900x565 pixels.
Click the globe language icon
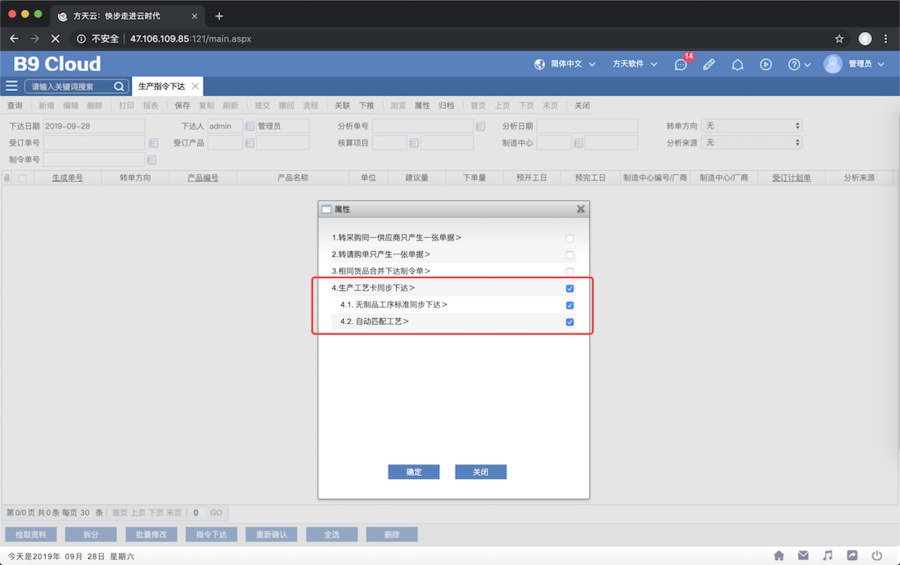539,64
